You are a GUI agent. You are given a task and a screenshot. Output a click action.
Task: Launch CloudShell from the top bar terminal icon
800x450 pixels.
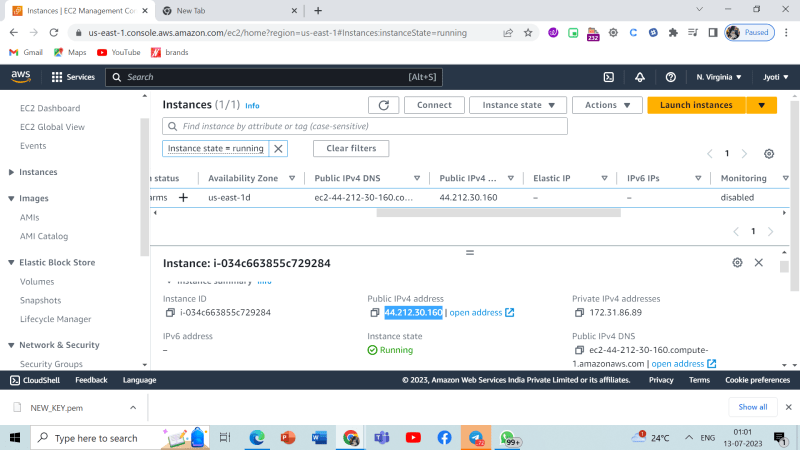click(609, 77)
